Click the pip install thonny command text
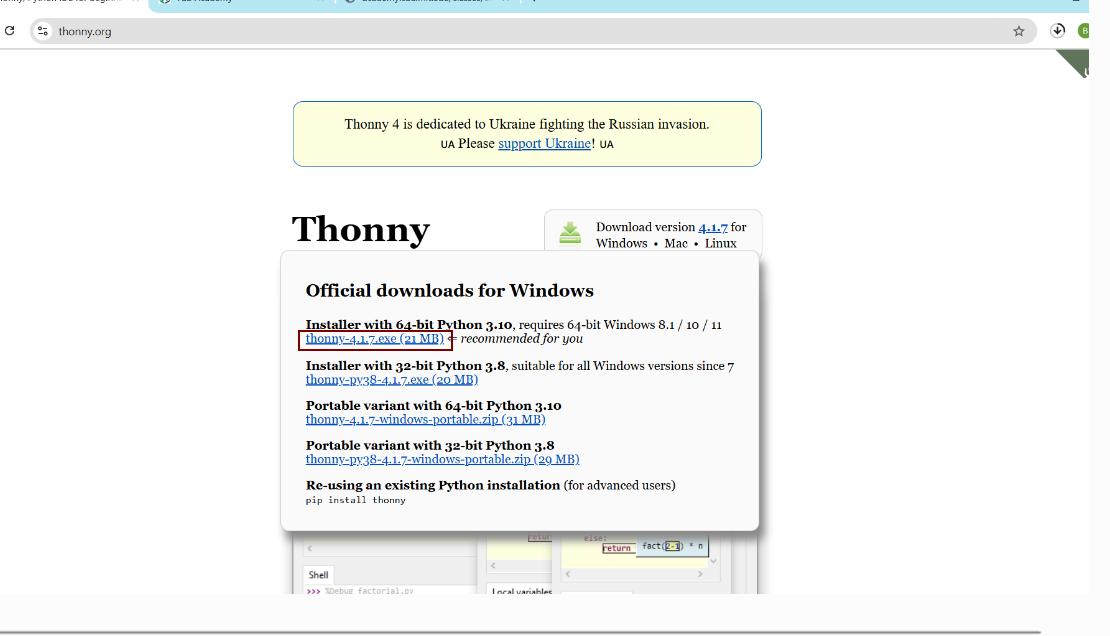 (355, 500)
